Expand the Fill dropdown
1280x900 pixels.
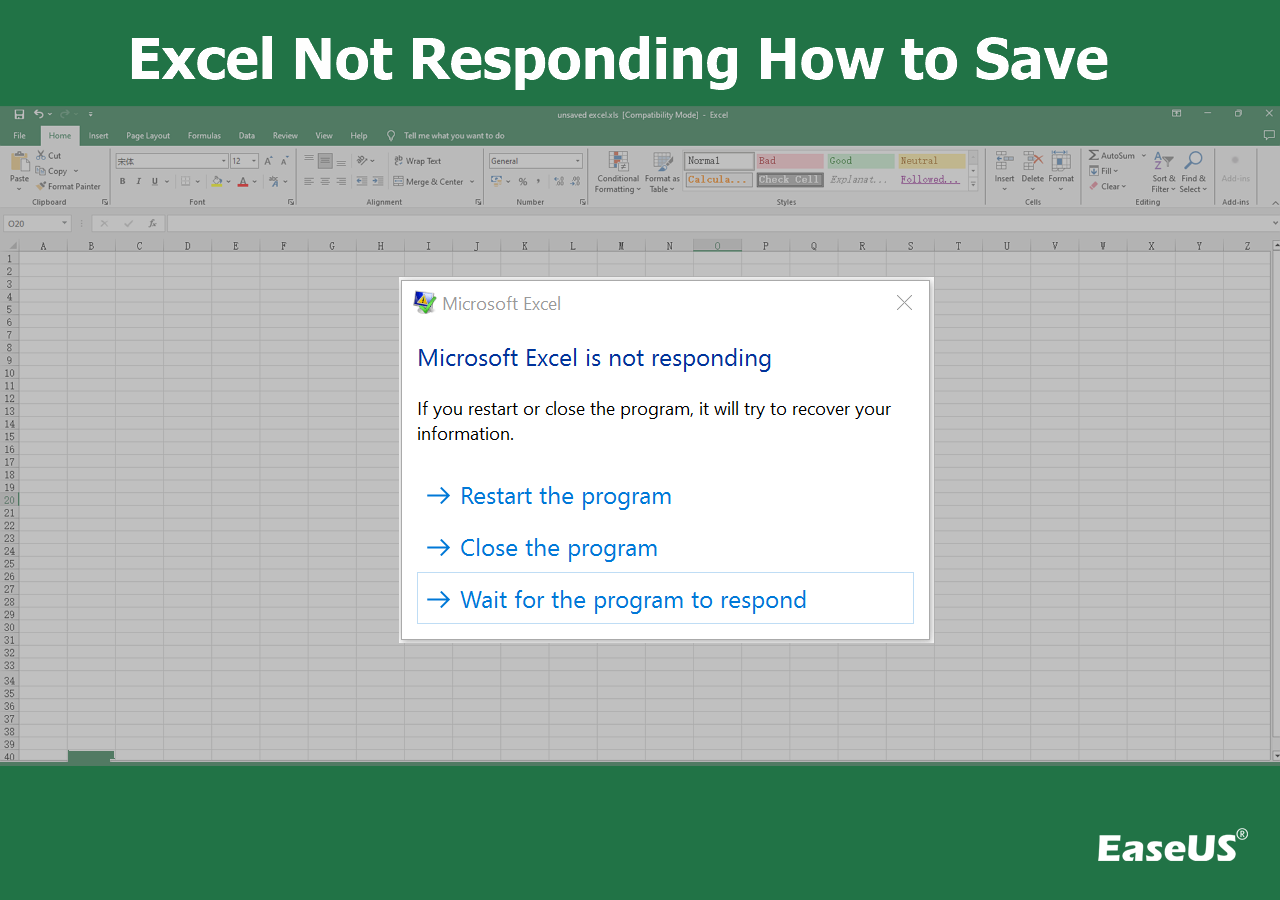pos(1116,171)
